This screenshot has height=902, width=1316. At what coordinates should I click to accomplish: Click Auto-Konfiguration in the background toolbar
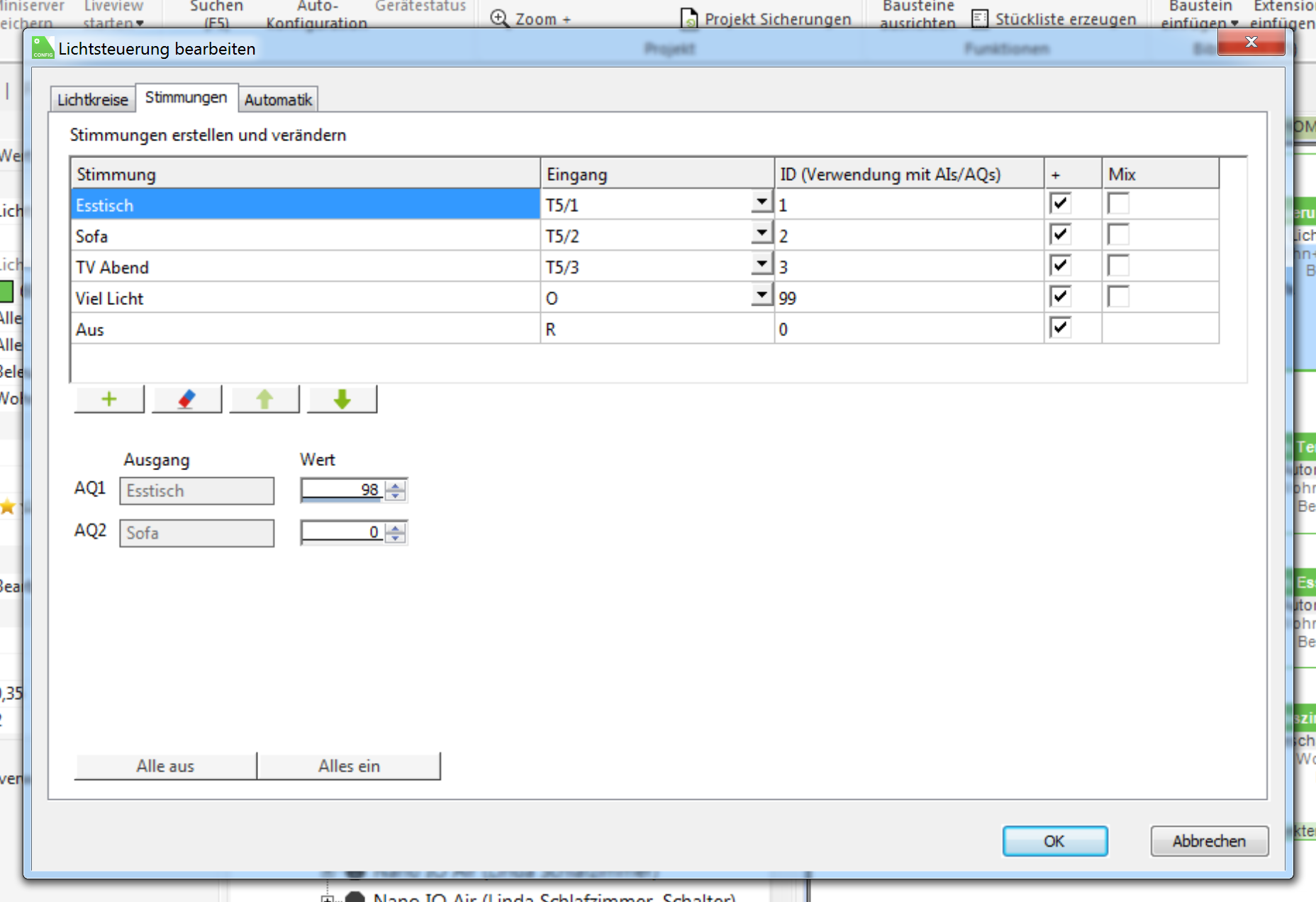click(x=317, y=14)
